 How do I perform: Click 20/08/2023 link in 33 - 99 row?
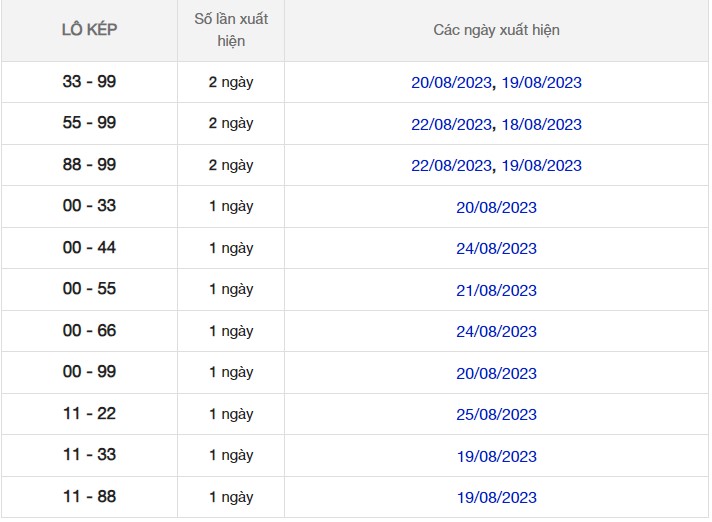click(x=451, y=83)
